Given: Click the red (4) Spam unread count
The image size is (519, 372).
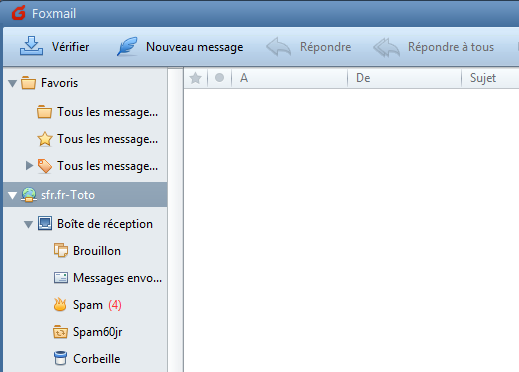Looking at the screenshot, I should 115,305.
